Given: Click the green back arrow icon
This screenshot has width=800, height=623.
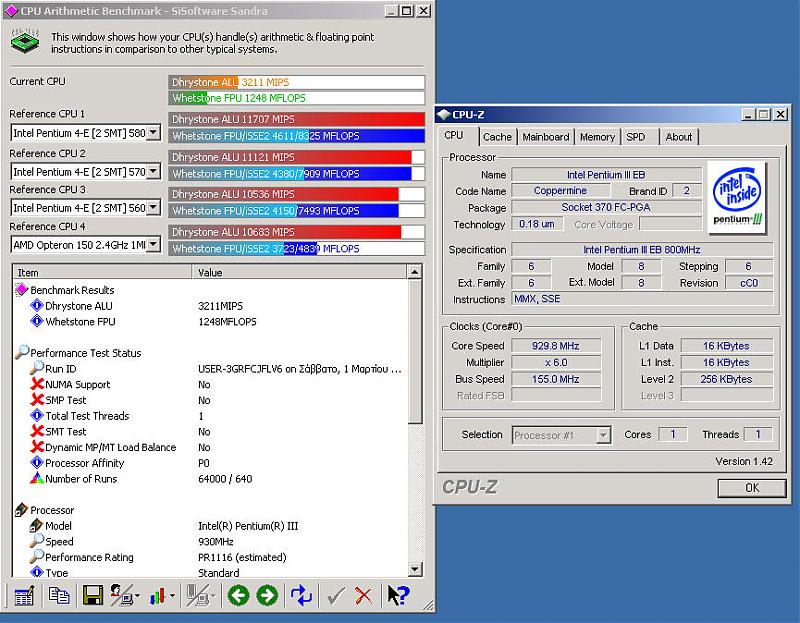Looking at the screenshot, I should point(238,595).
